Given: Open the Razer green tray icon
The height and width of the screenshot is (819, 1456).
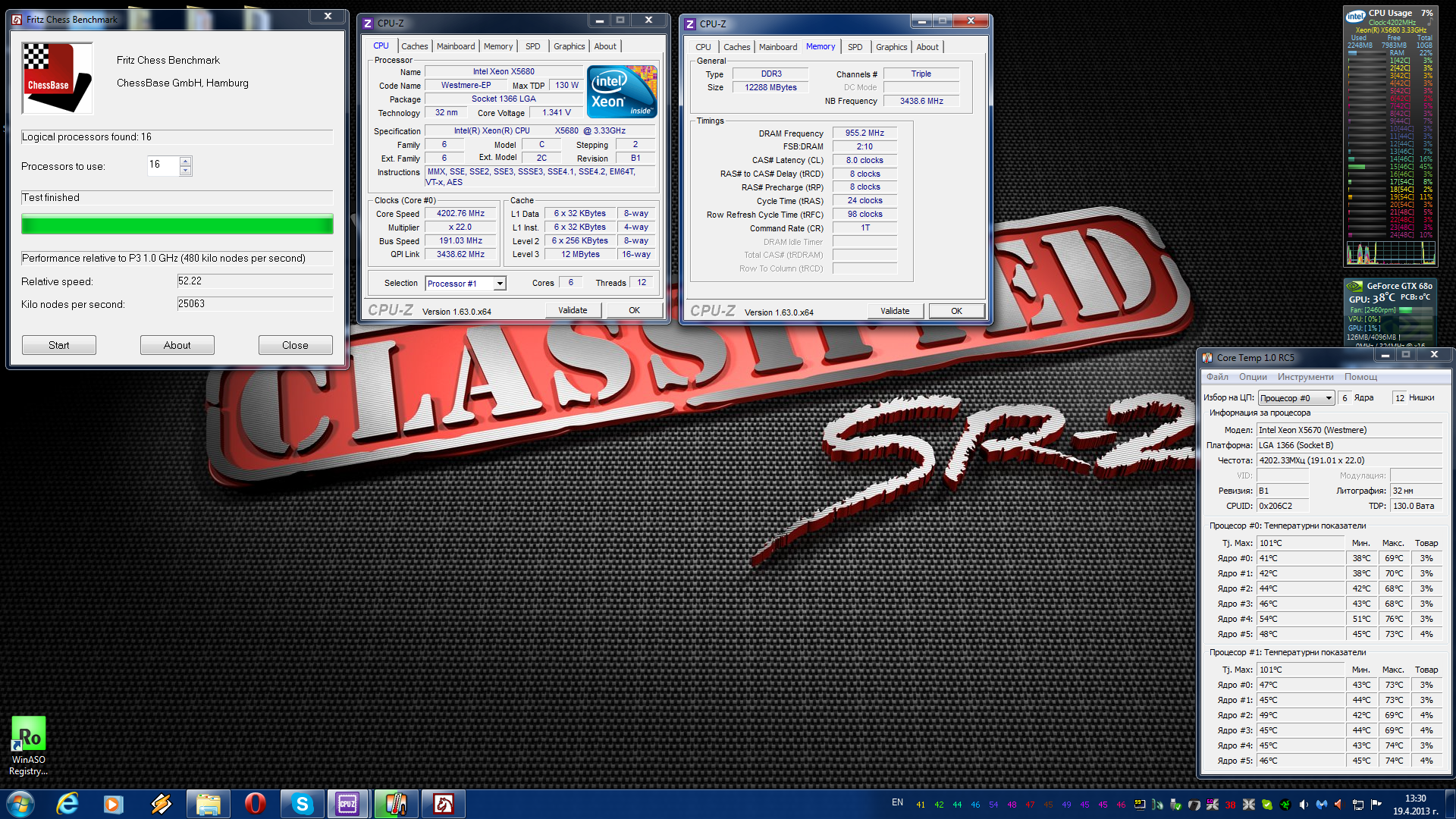Looking at the screenshot, I should point(1285,805).
